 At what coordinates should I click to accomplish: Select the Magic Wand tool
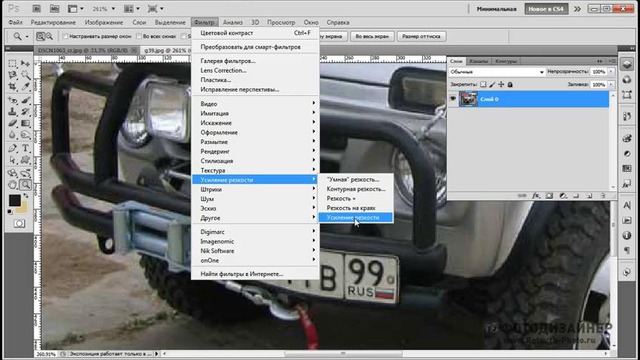click(x=25, y=75)
